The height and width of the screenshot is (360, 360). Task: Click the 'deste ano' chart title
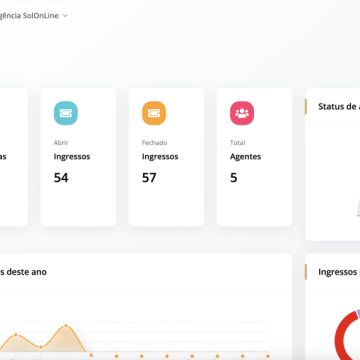[23, 272]
